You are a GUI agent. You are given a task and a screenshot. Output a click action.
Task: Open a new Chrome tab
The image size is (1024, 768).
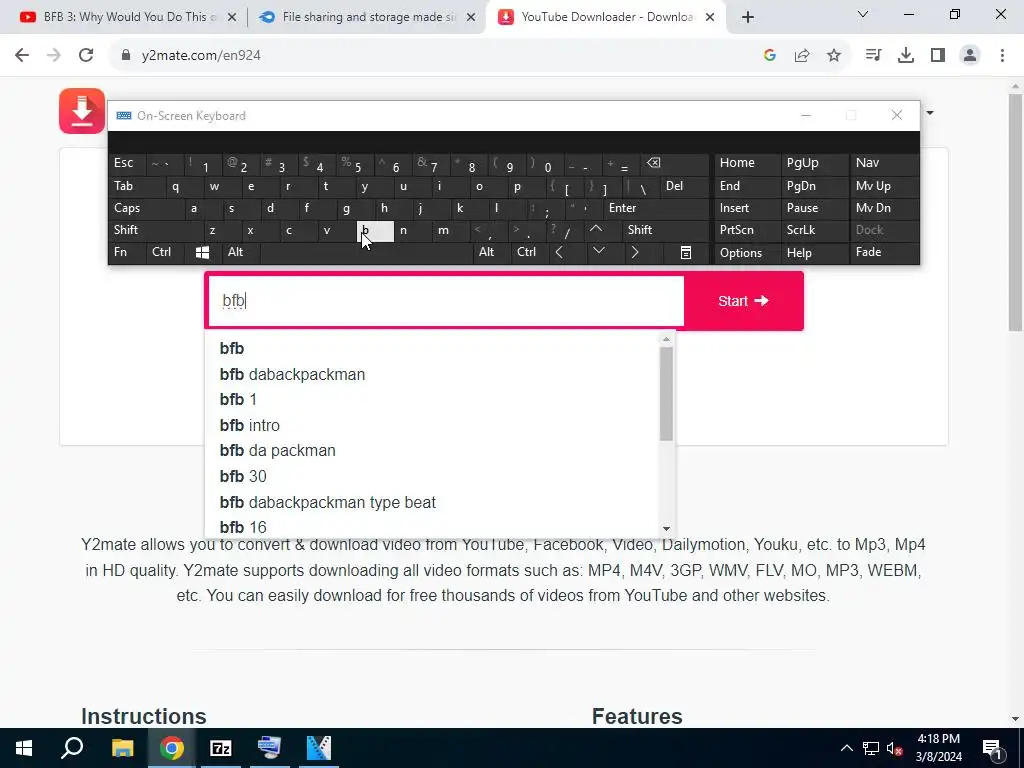pyautogui.click(x=748, y=17)
